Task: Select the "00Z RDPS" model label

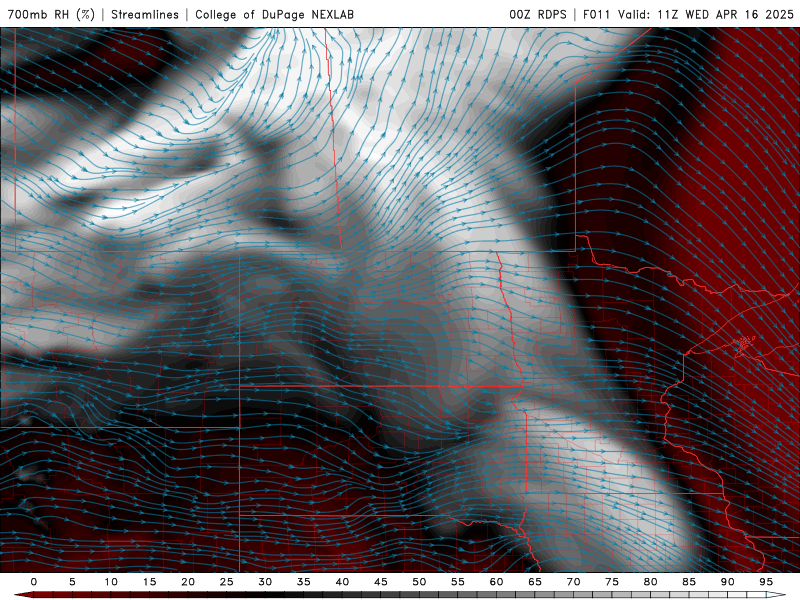Action: click(x=538, y=14)
